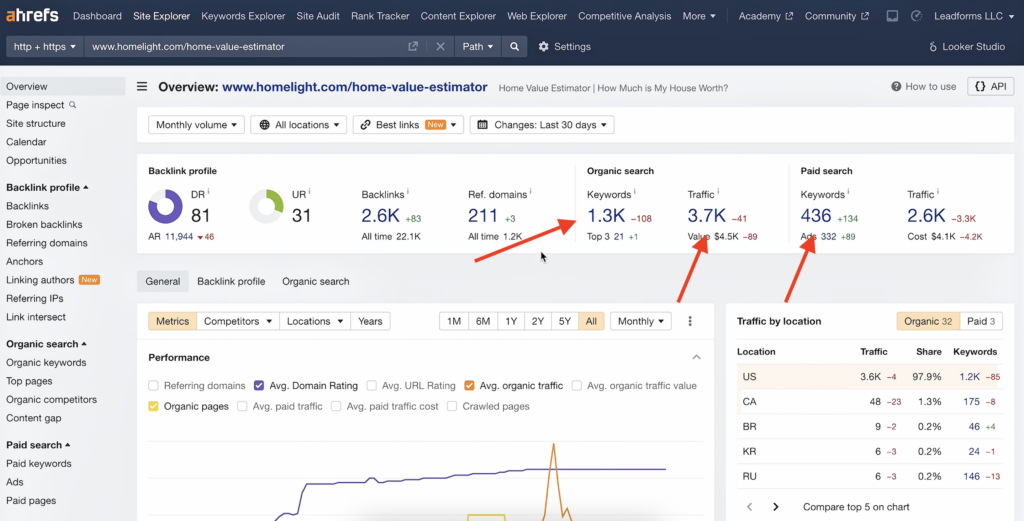Click the speedometer icon in top bar
The width and height of the screenshot is (1024, 521).
(x=916, y=16)
